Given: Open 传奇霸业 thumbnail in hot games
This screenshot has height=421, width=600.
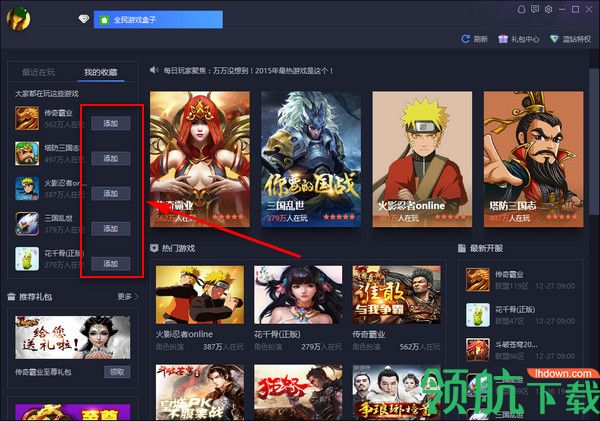Looking at the screenshot, I should [396, 295].
